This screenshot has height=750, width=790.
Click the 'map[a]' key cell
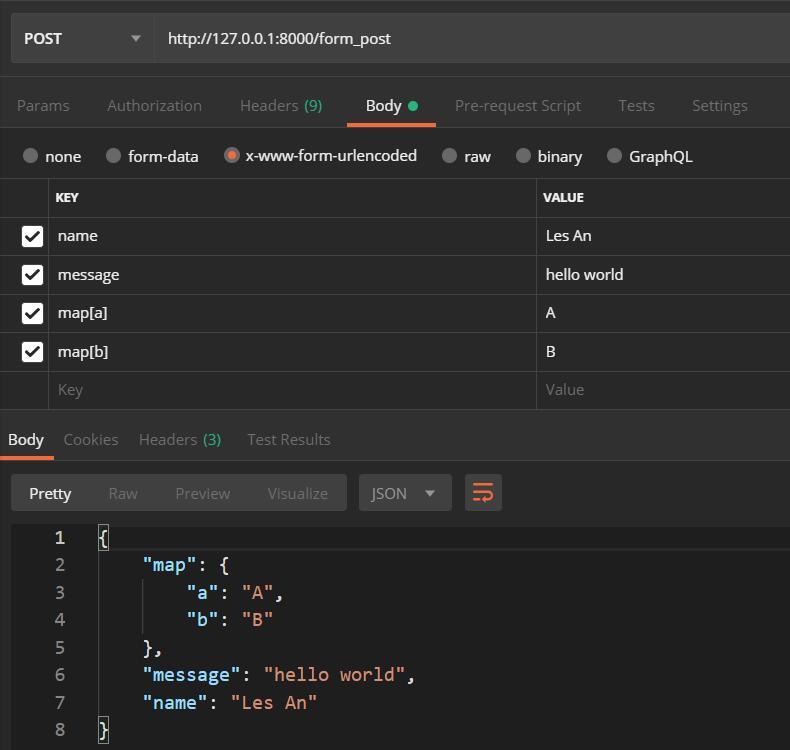pos(292,313)
